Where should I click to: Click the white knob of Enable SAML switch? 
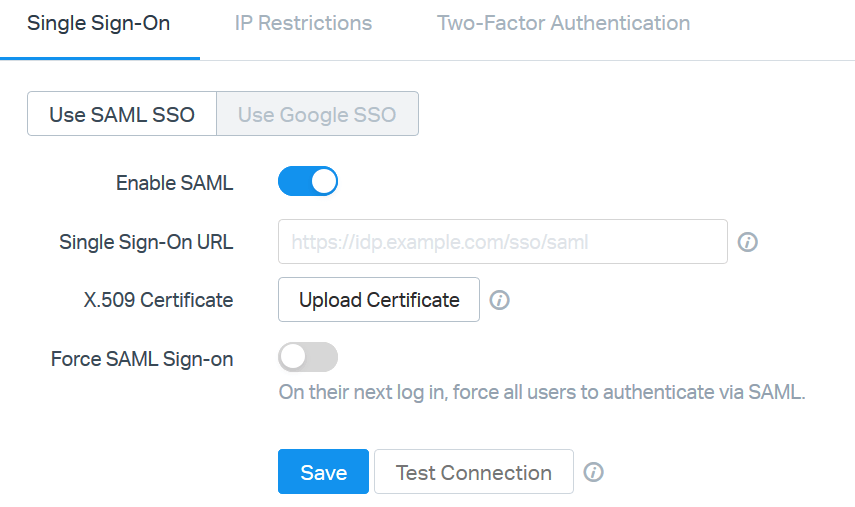(x=323, y=182)
